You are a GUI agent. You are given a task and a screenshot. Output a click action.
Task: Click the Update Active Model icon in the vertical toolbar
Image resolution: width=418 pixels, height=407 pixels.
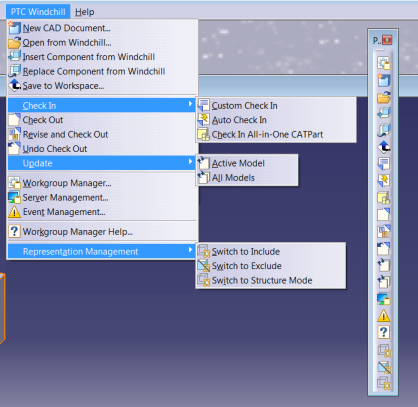coord(384,265)
